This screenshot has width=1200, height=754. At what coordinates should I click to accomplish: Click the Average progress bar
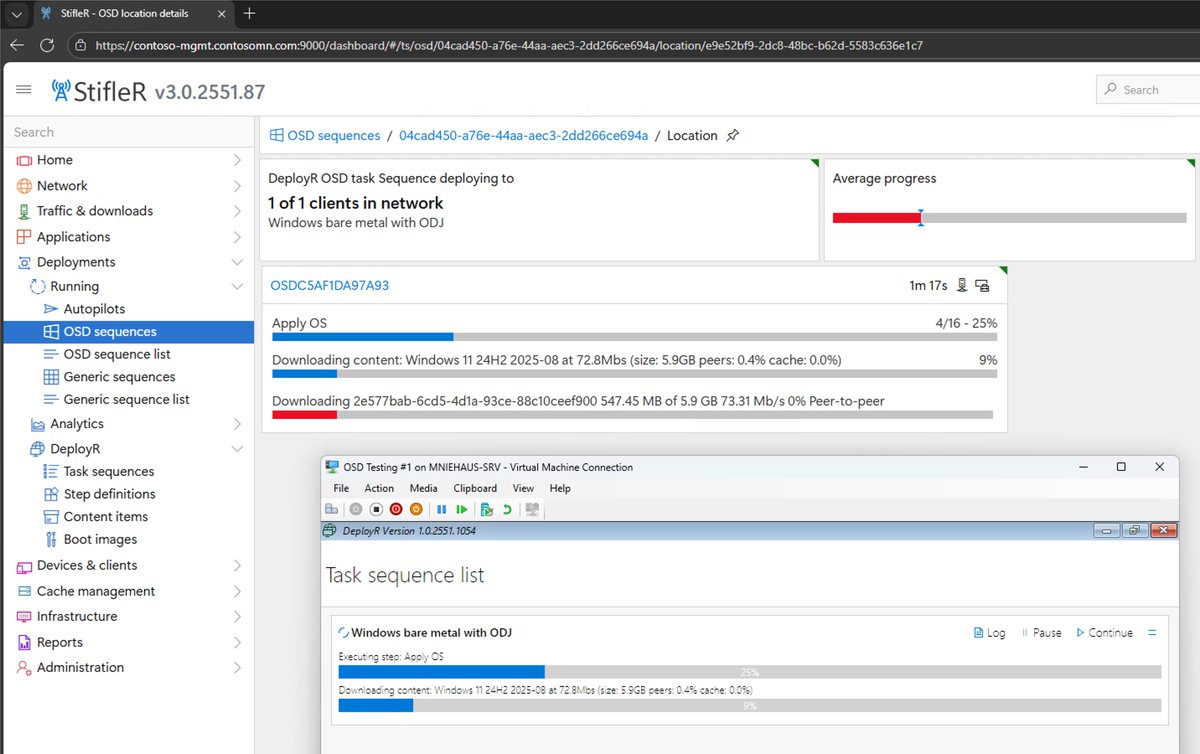(1009, 218)
